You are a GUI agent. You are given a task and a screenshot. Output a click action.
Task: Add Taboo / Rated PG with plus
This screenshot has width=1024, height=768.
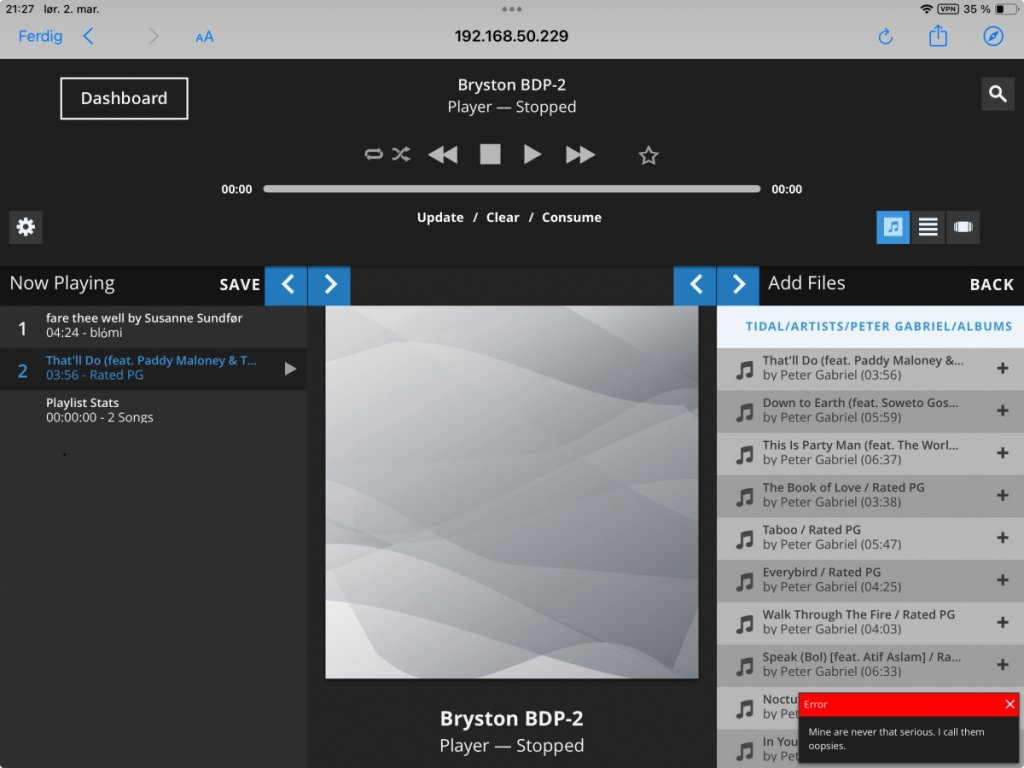click(x=1002, y=537)
